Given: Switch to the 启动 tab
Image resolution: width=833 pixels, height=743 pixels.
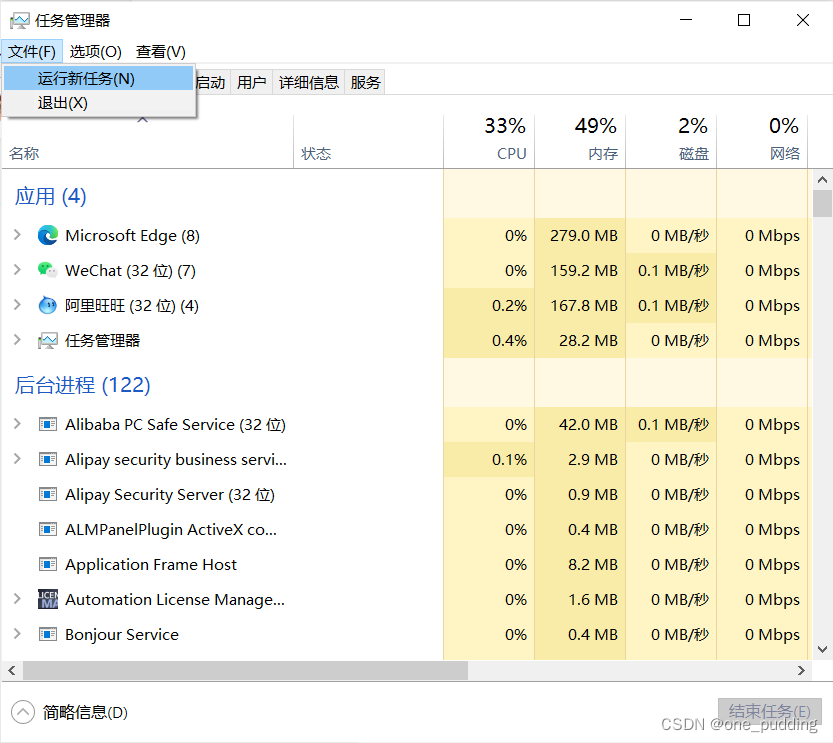Looking at the screenshot, I should pyautogui.click(x=211, y=83).
